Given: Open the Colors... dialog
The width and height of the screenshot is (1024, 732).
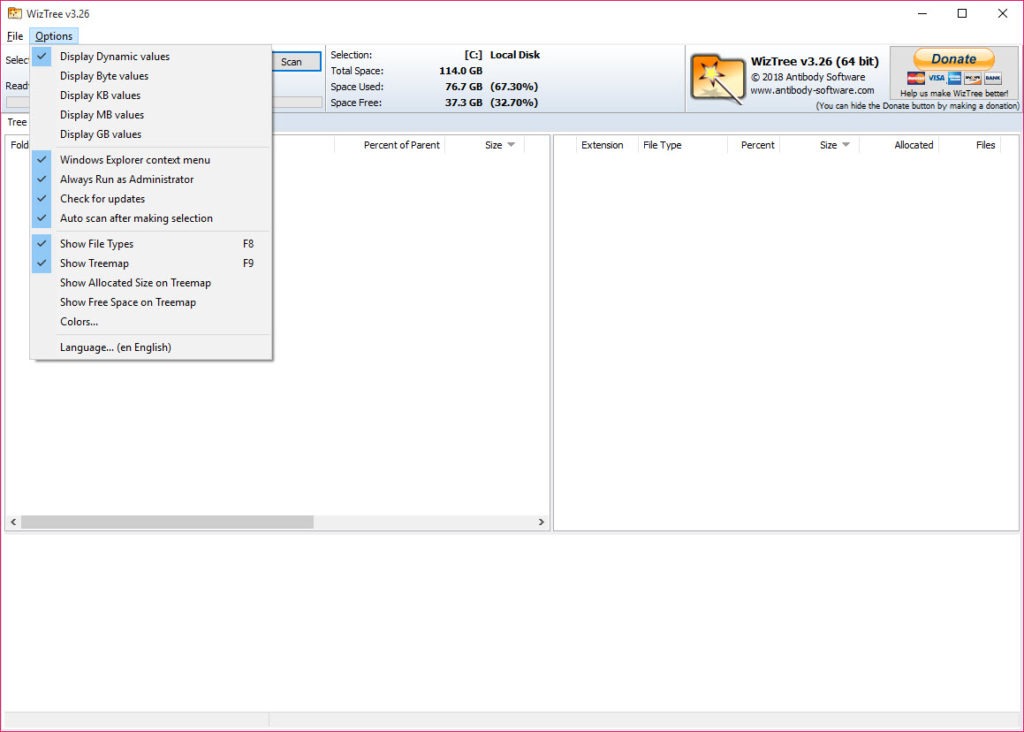Looking at the screenshot, I should coord(151,322).
